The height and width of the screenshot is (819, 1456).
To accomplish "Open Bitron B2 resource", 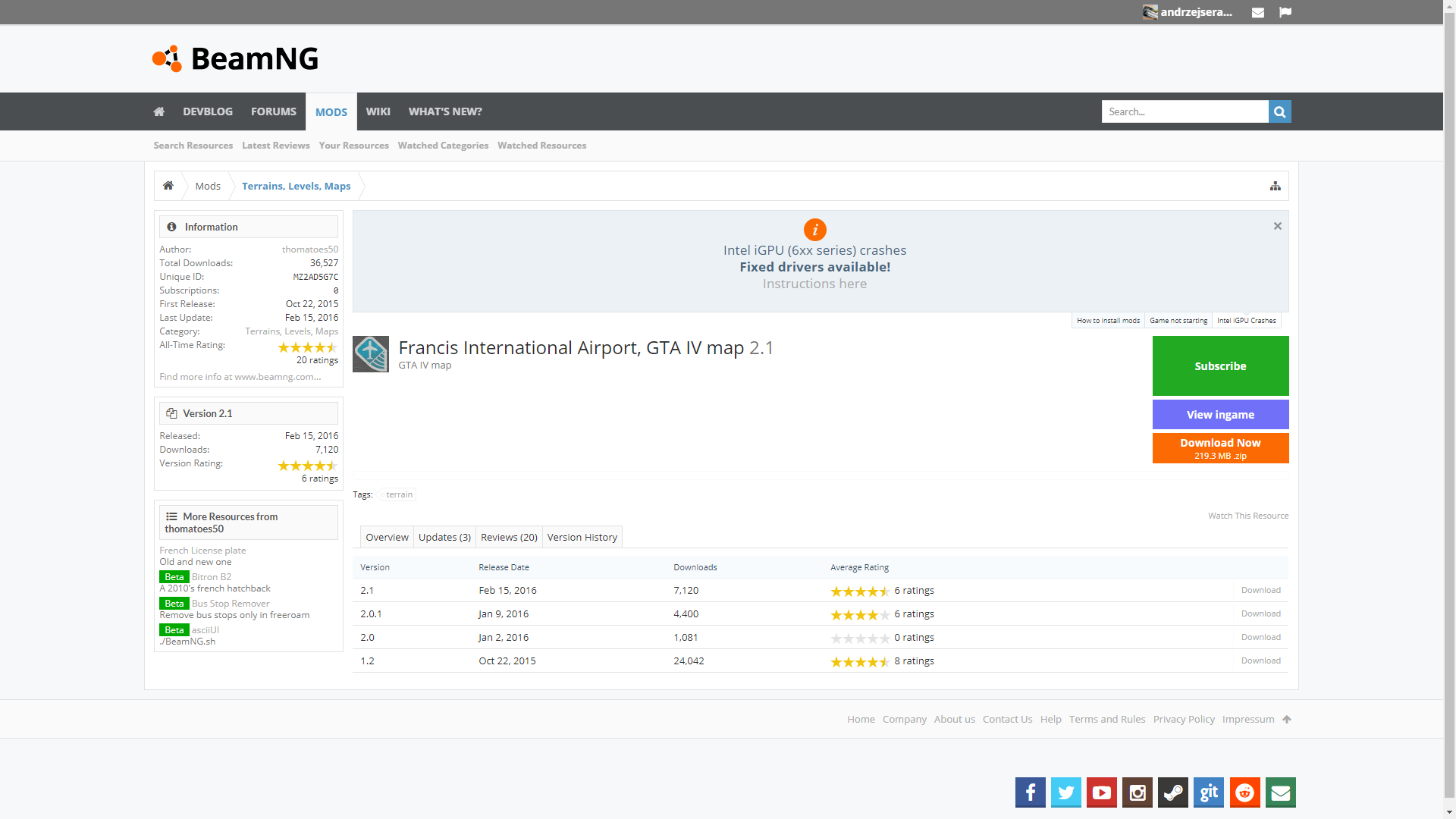I will point(212,577).
